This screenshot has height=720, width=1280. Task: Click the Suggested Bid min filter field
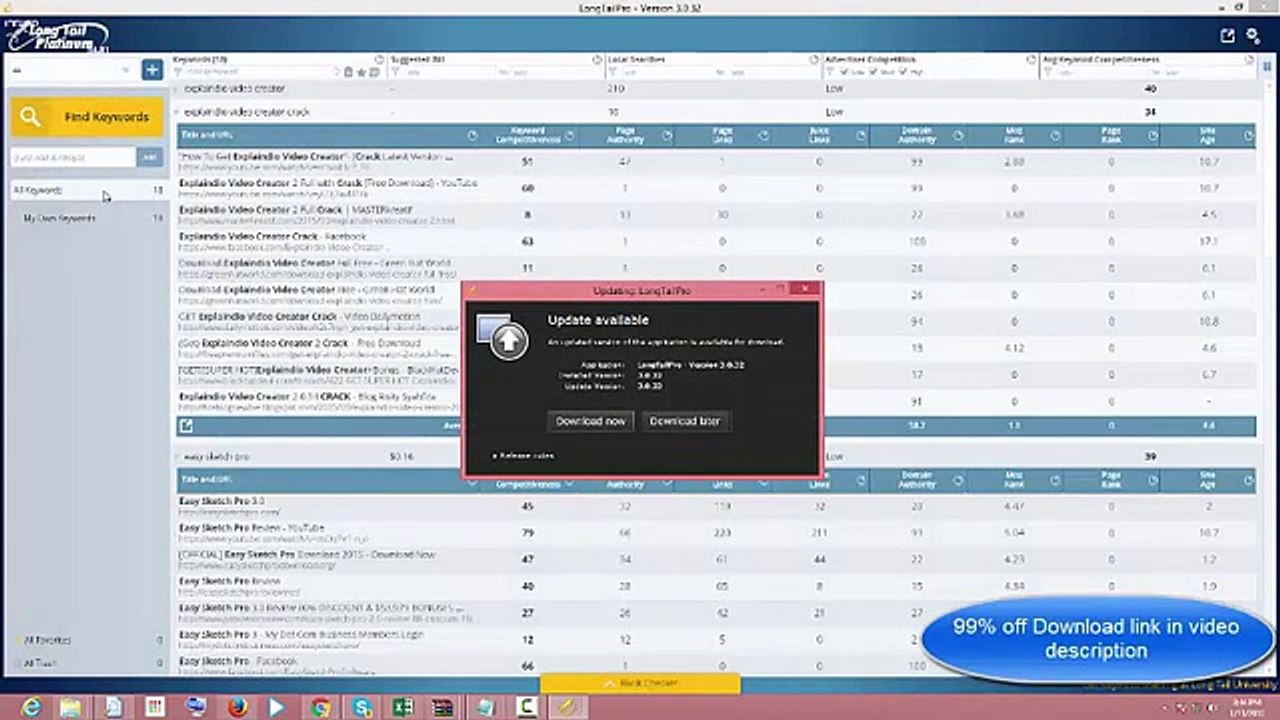click(441, 72)
